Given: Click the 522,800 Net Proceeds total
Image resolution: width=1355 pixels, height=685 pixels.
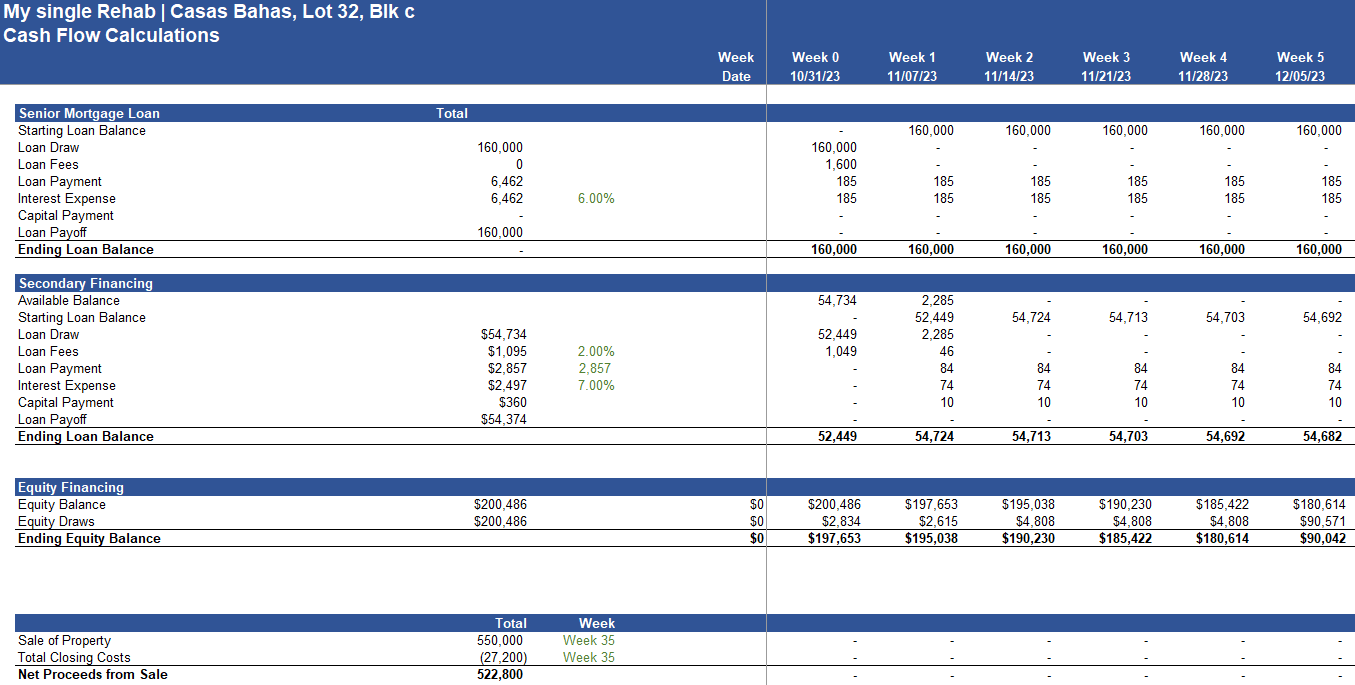Looking at the screenshot, I should [500, 674].
